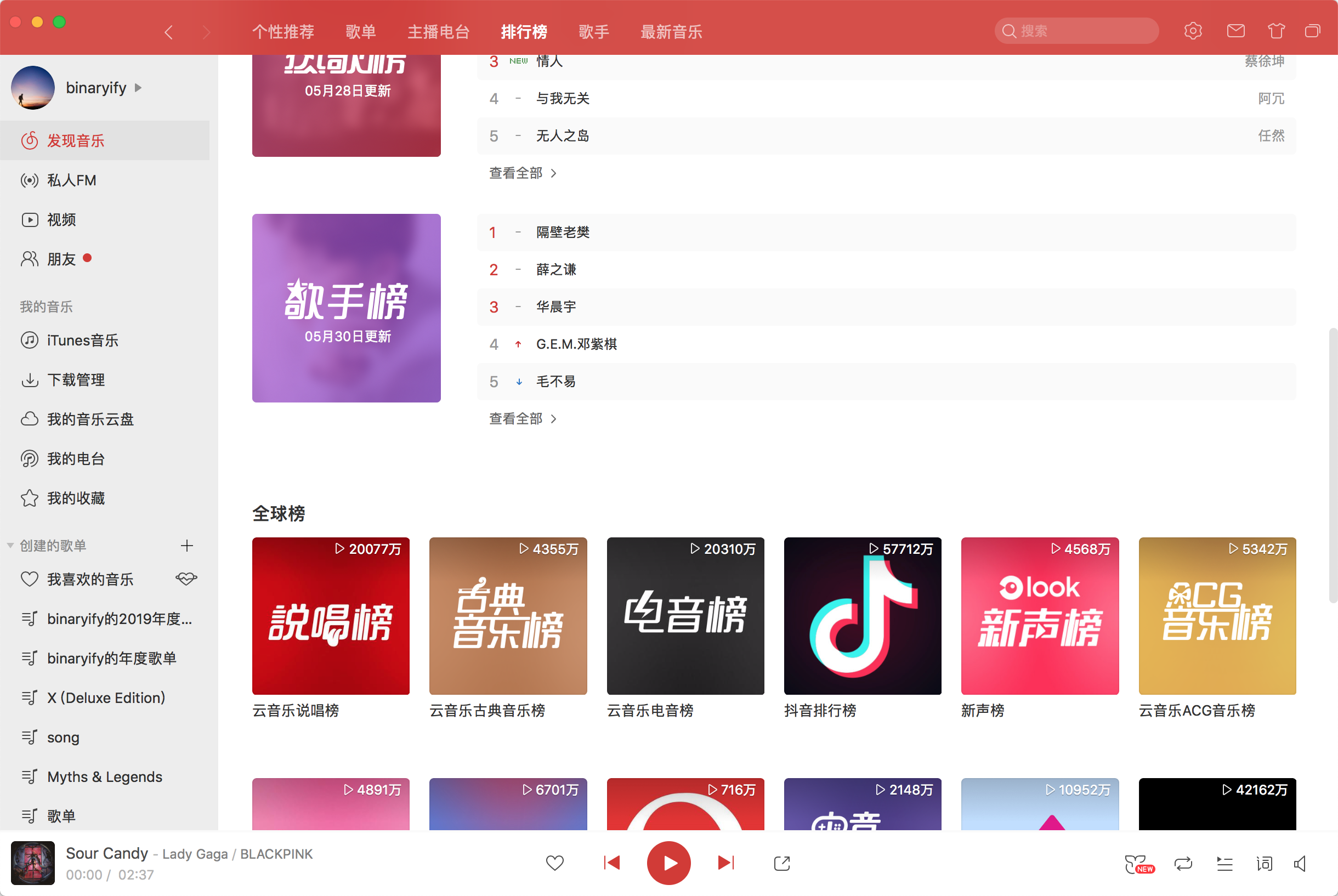This screenshot has width=1338, height=896.
Task: Switch to the 歌手 tab
Action: click(593, 32)
